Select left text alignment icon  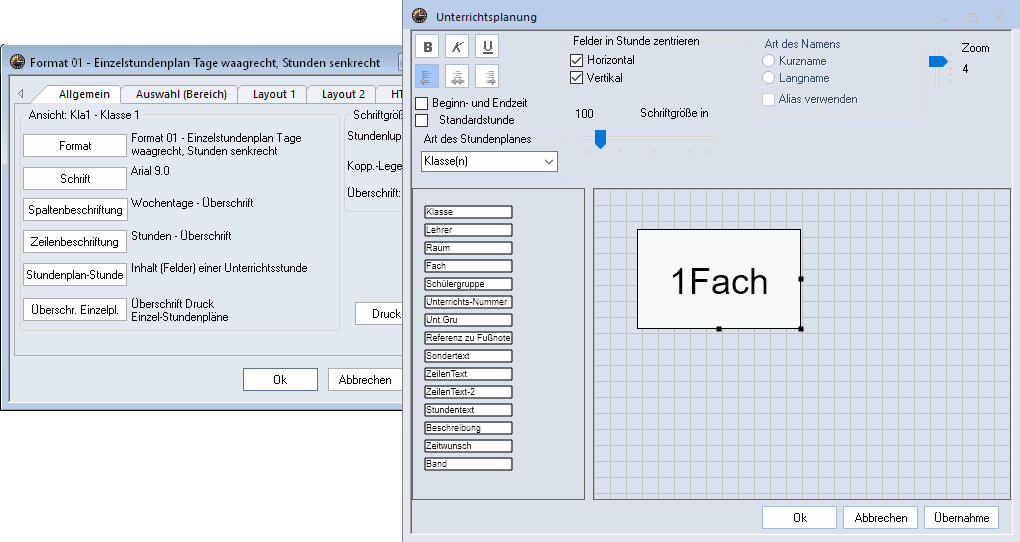coord(427,77)
